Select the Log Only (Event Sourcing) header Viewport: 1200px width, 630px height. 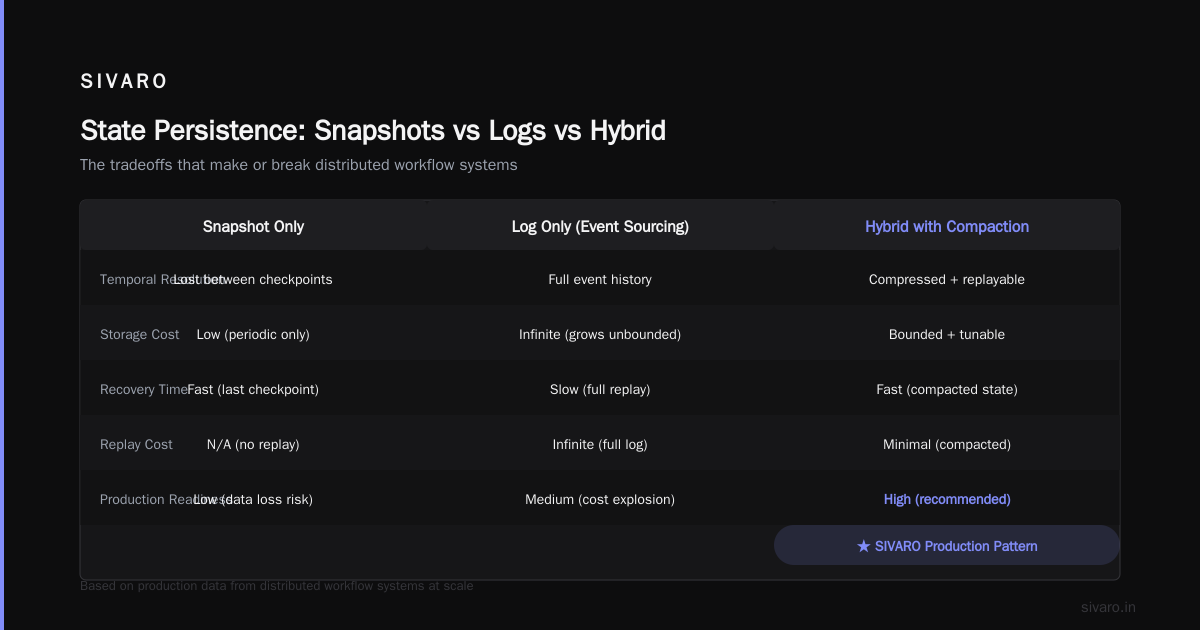pos(600,227)
